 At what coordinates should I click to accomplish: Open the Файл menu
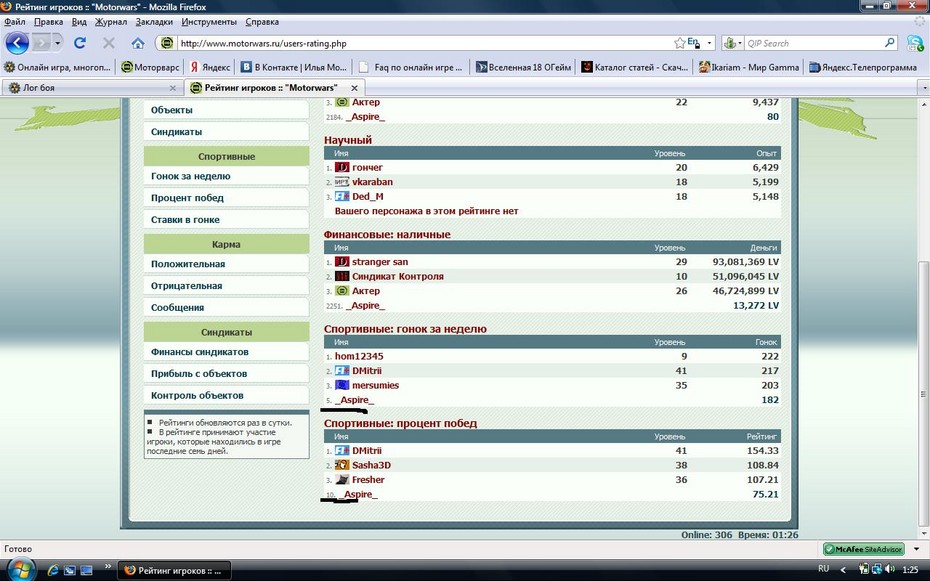pos(14,22)
